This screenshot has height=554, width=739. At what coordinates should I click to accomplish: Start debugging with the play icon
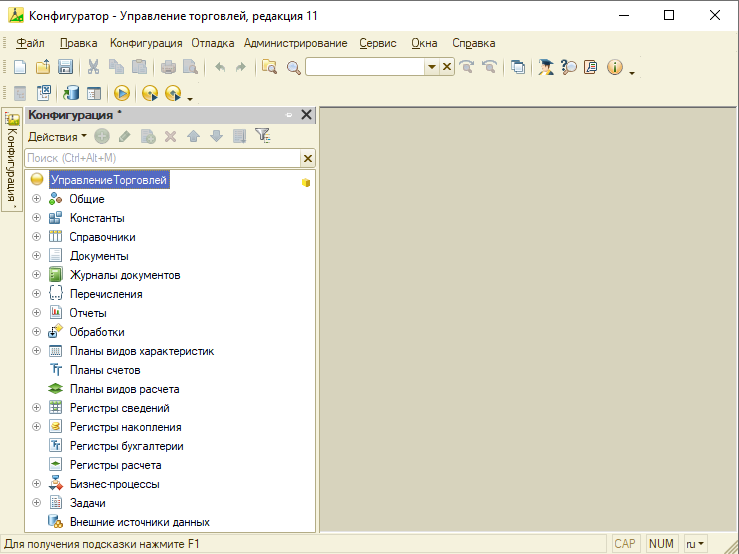(x=122, y=93)
